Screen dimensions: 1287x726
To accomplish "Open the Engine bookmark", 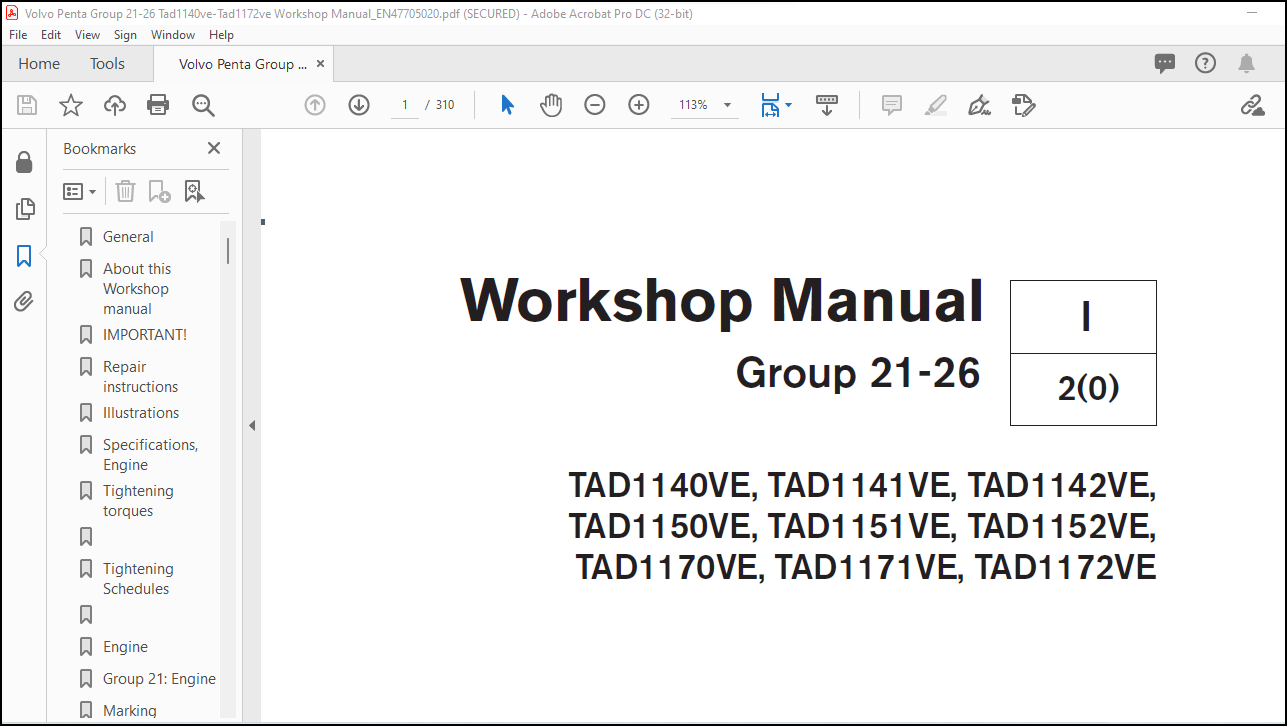I will click(125, 647).
